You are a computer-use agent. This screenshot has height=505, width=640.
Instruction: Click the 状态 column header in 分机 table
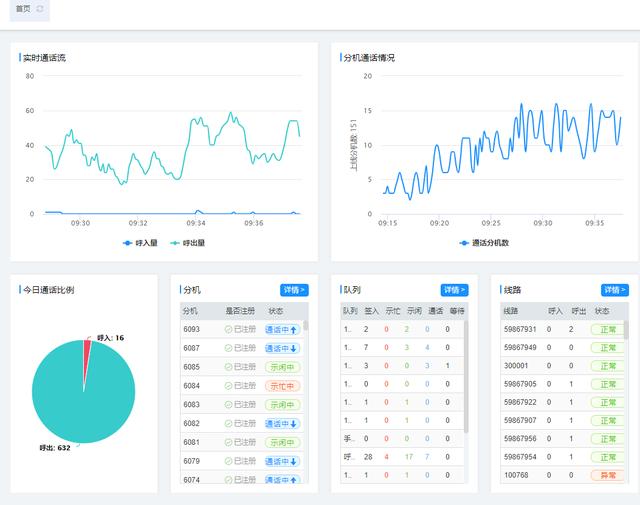[x=276, y=311]
